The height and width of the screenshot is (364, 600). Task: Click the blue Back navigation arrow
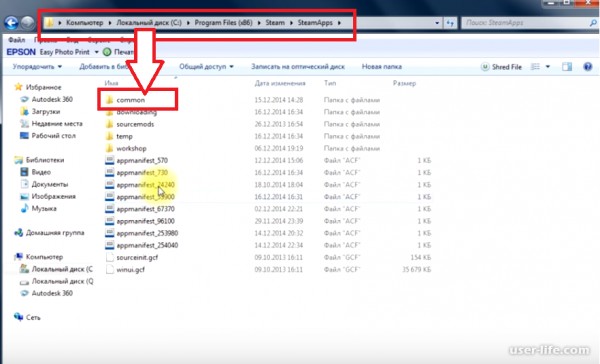(11, 23)
